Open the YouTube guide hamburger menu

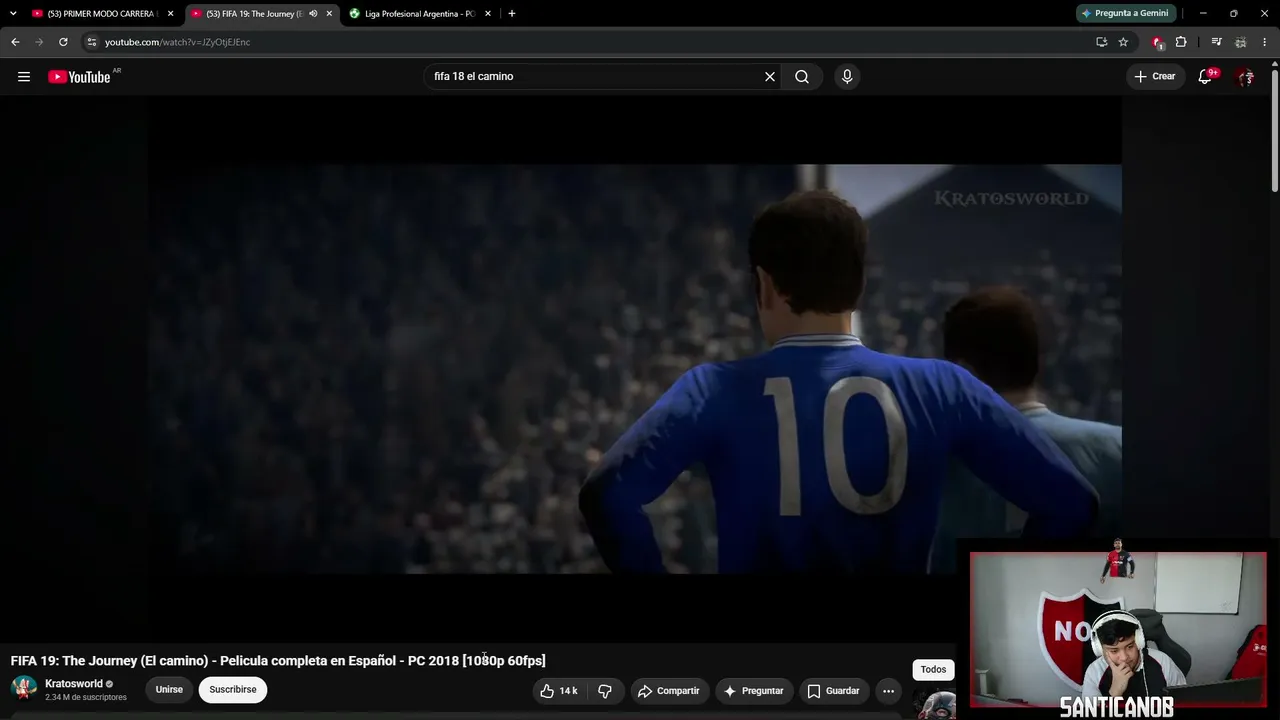click(24, 77)
